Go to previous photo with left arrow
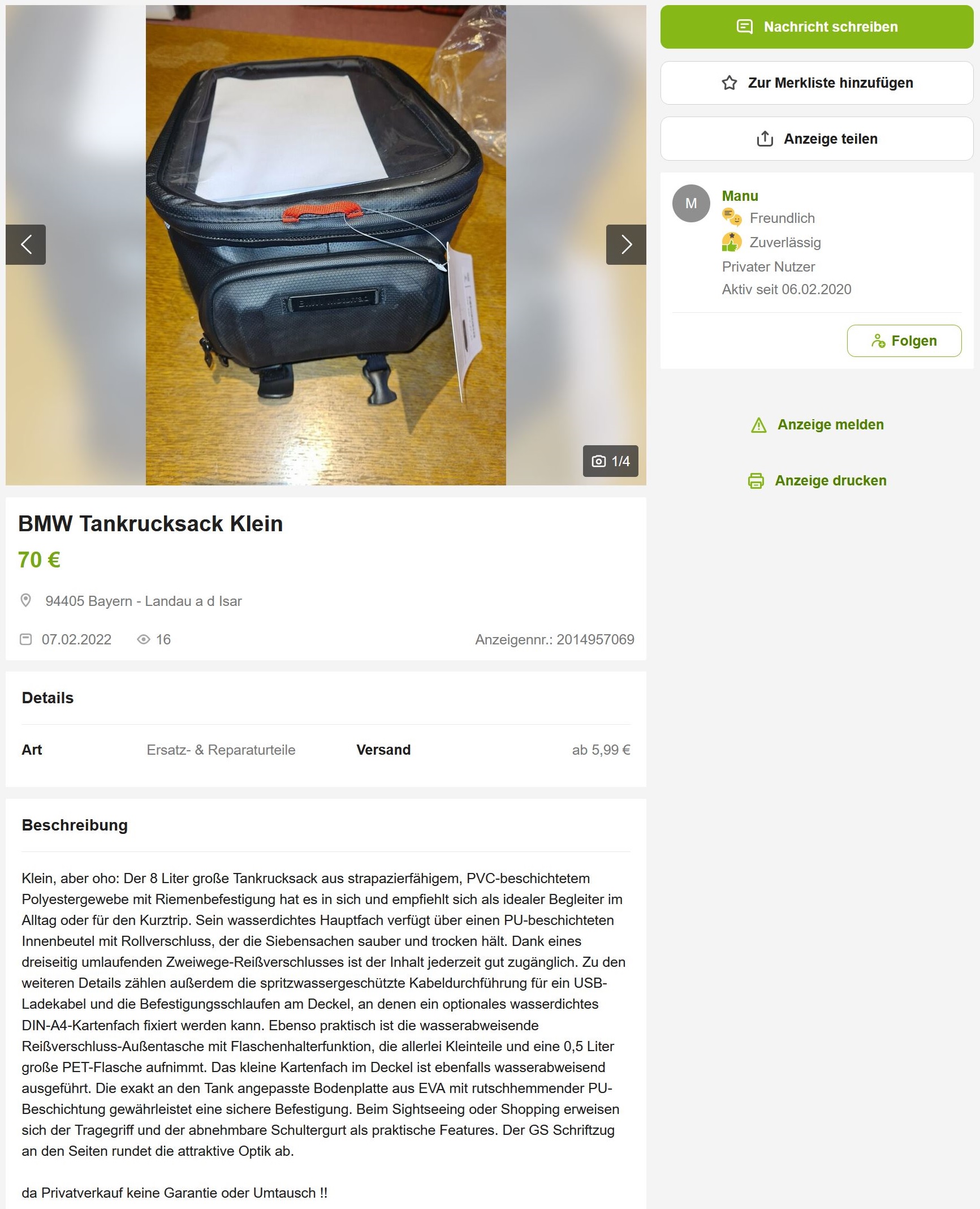 26,244
